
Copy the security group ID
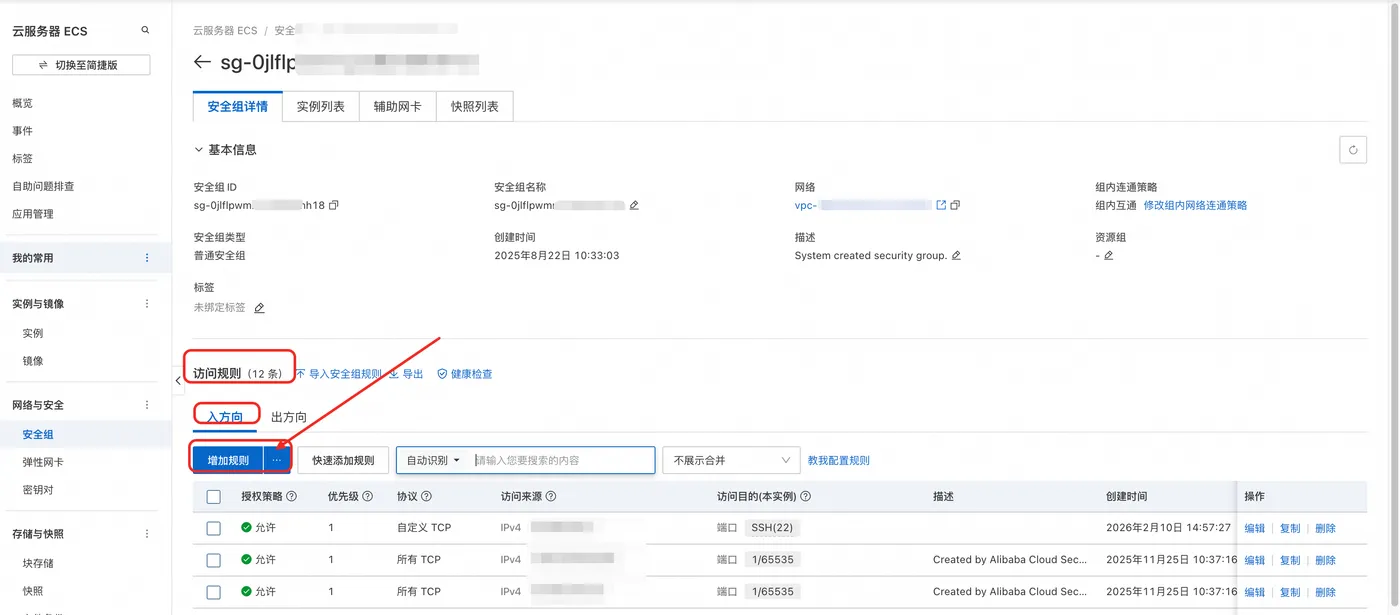pyautogui.click(x=334, y=206)
